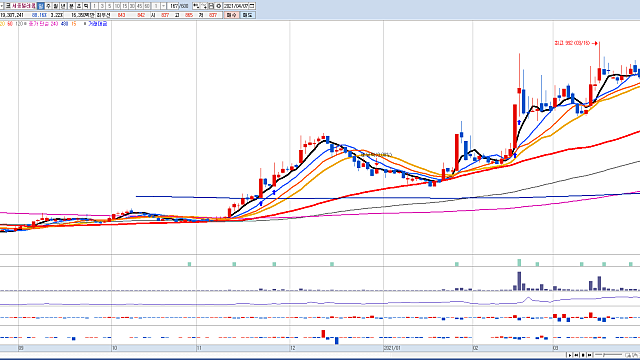This screenshot has height=360, width=640.
Task: Click the 02 month axis label
Action: [x=476, y=348]
